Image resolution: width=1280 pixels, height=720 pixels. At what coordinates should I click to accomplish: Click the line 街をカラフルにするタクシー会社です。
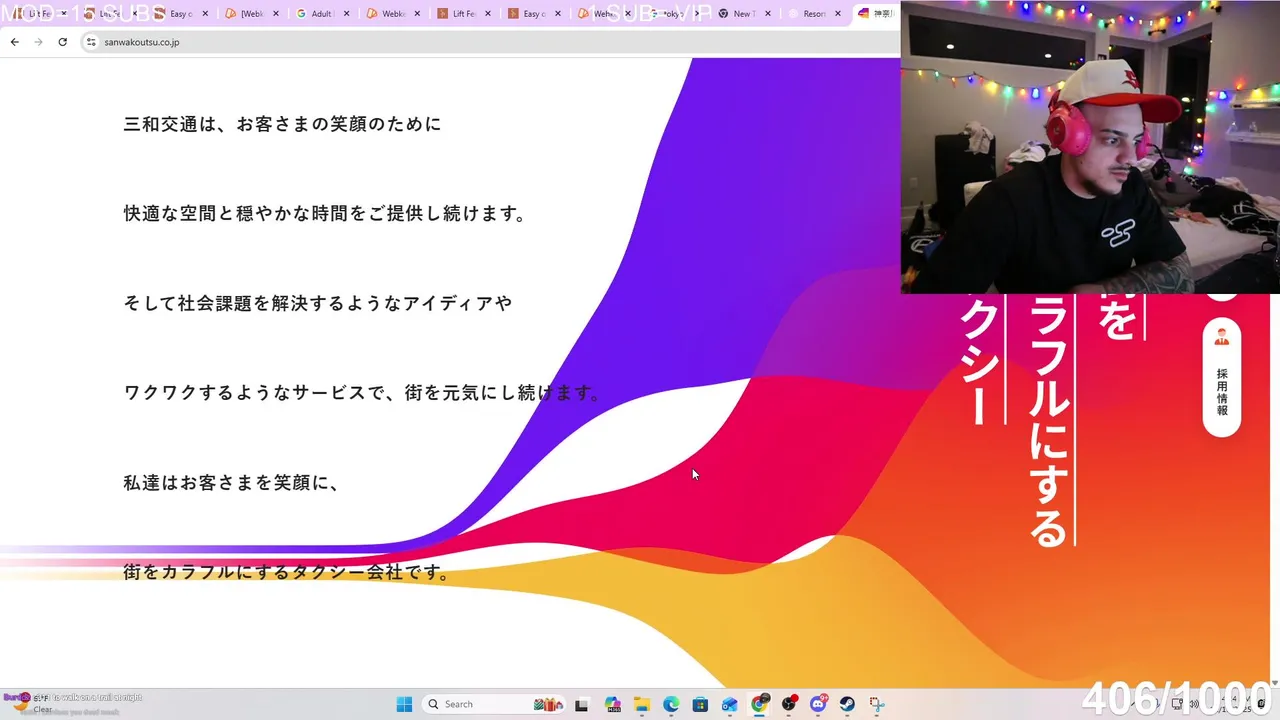[287, 573]
